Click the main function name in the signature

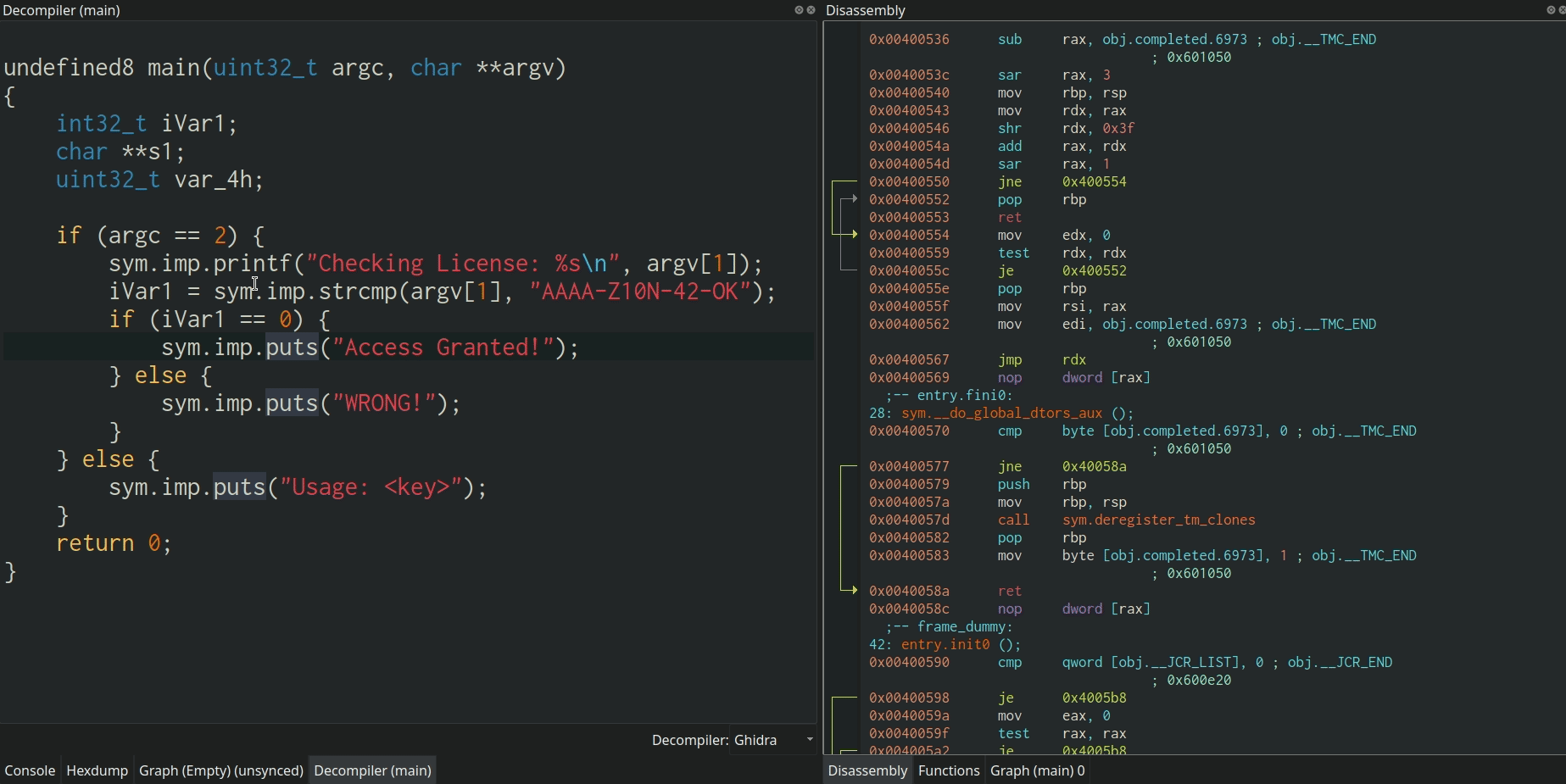pyautogui.click(x=174, y=68)
